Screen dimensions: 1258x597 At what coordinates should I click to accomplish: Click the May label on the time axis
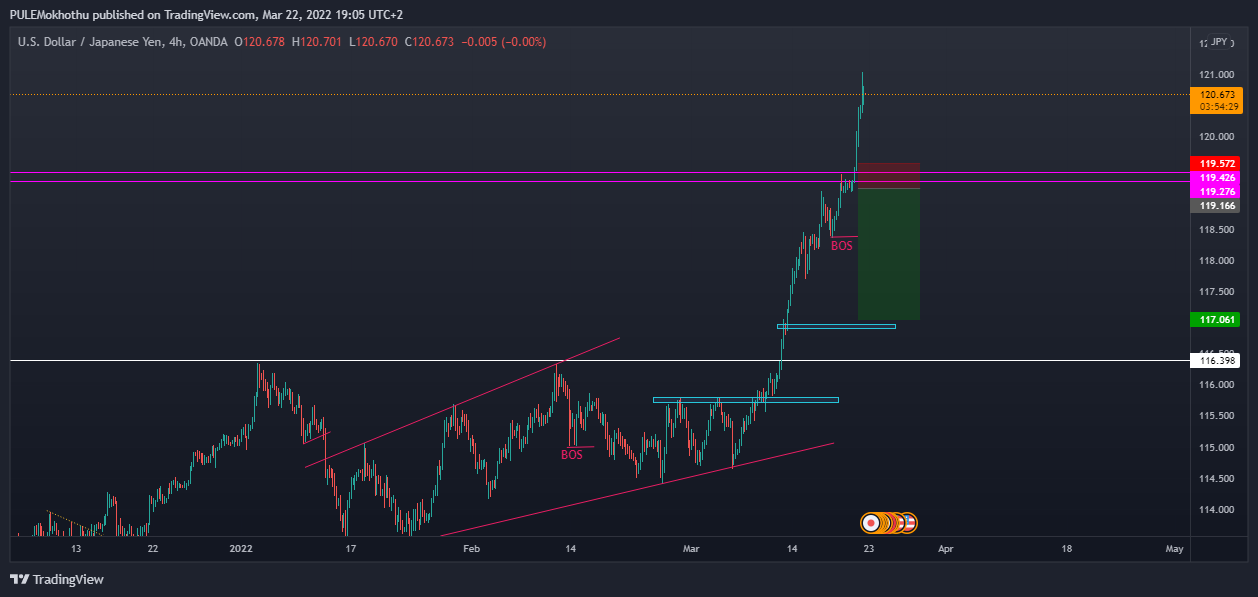coord(1174,548)
